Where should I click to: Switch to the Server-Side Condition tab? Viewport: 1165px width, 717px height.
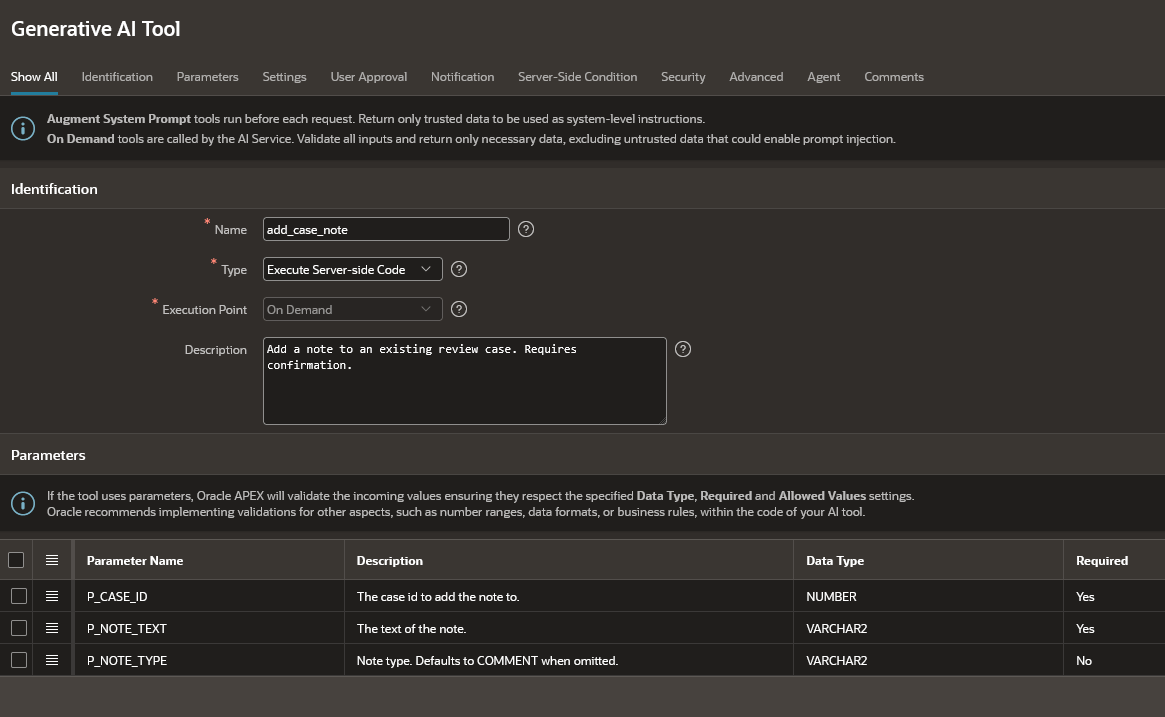[577, 77]
